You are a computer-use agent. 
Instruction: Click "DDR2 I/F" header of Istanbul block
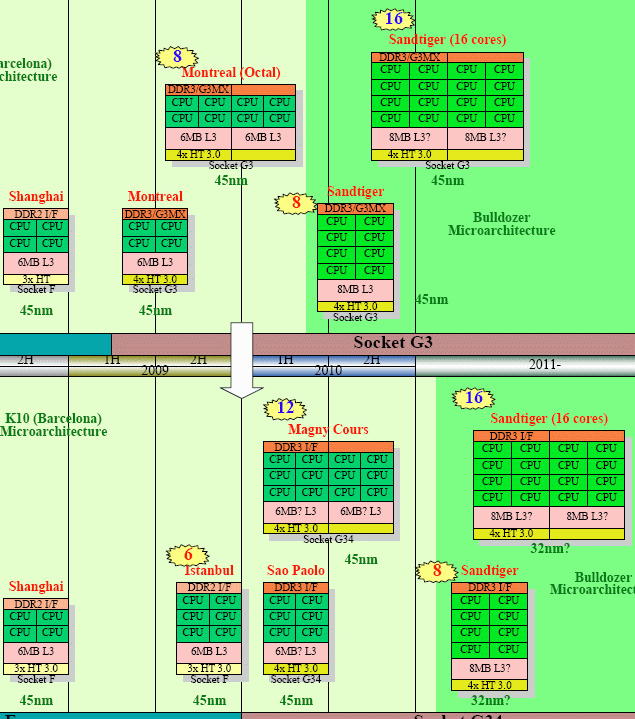[x=209, y=587]
